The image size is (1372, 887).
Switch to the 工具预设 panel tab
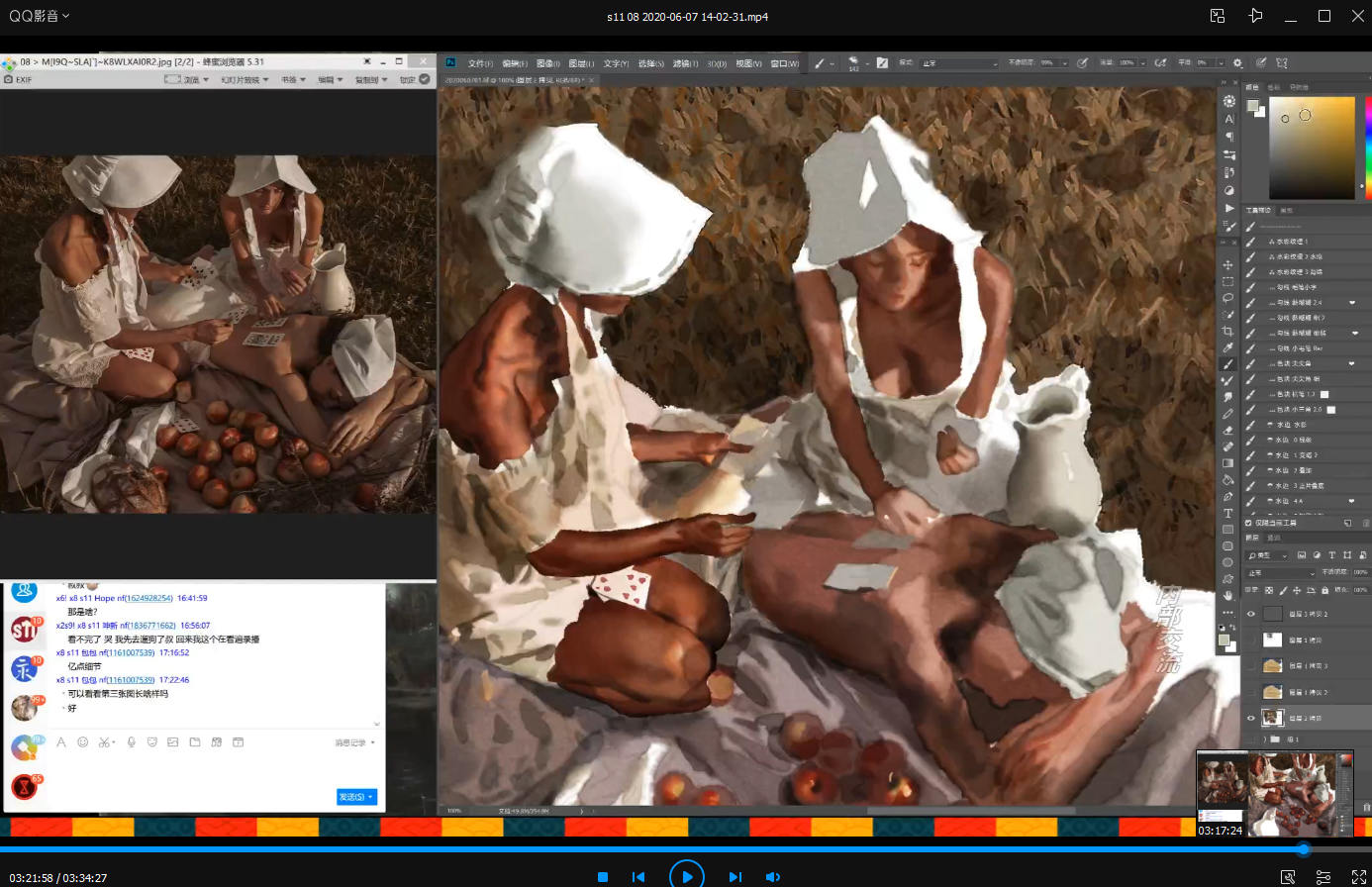pos(1258,210)
